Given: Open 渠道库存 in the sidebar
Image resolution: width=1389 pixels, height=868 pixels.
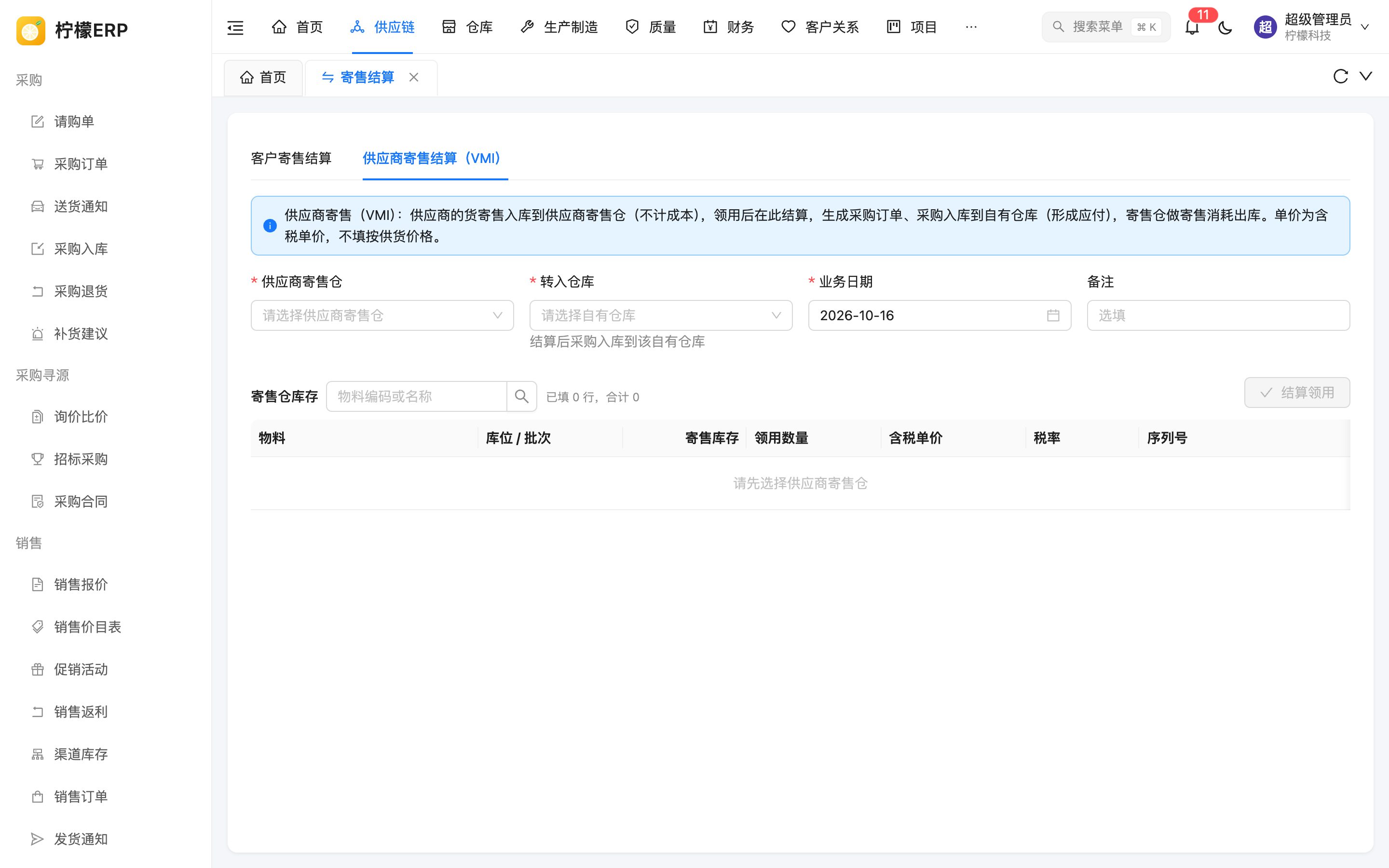Looking at the screenshot, I should (106, 754).
